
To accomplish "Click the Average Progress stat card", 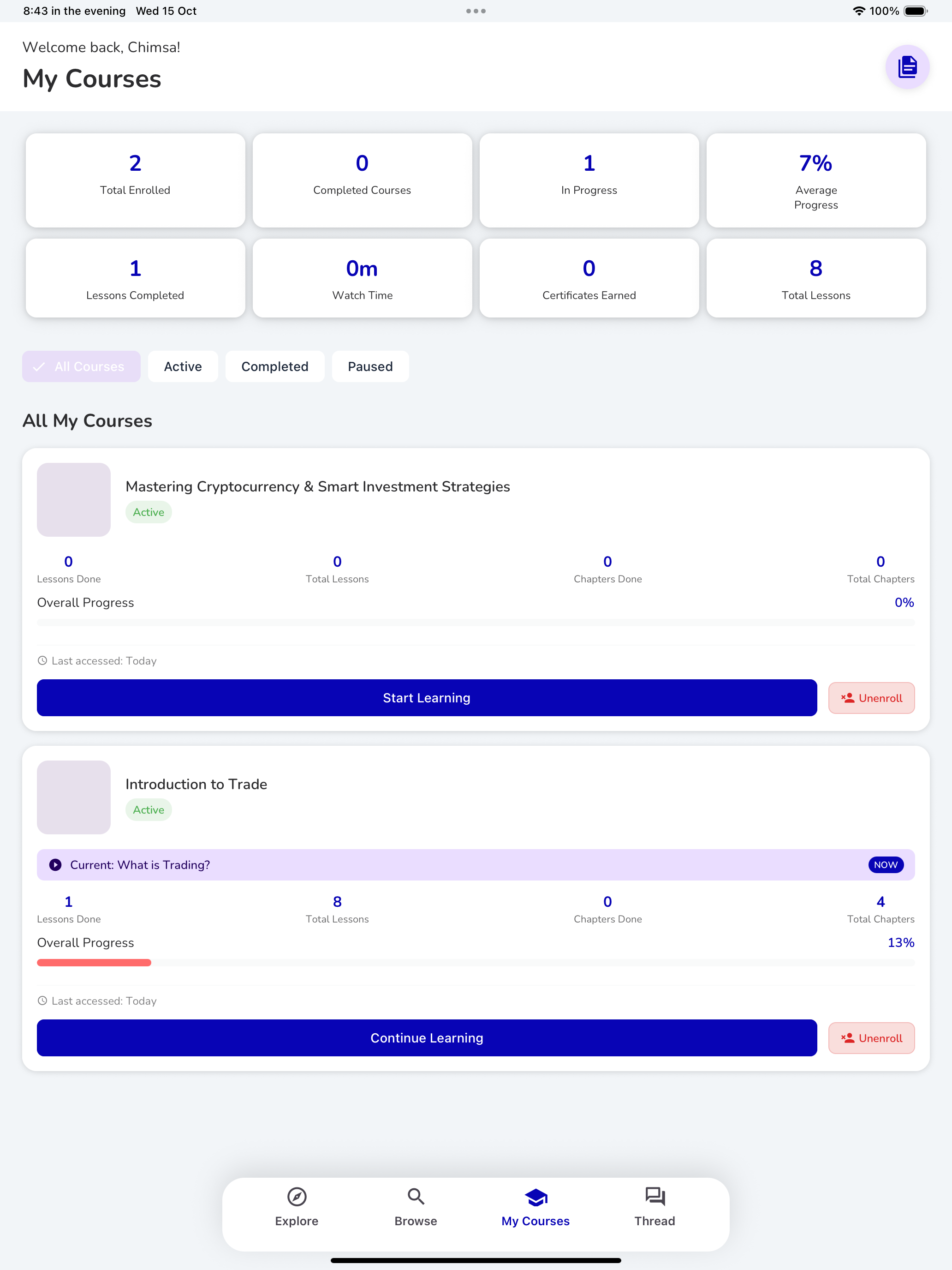I will 816,180.
